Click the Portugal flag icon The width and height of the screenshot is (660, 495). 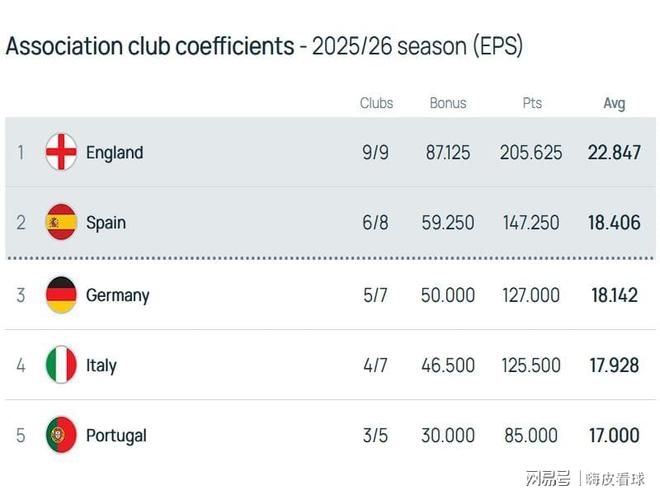point(61,435)
